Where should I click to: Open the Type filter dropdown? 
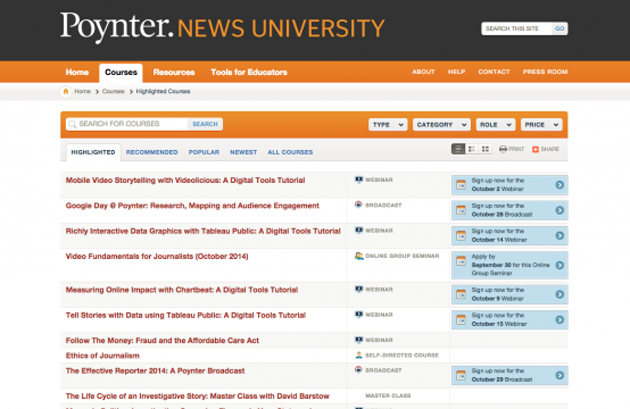(x=388, y=125)
